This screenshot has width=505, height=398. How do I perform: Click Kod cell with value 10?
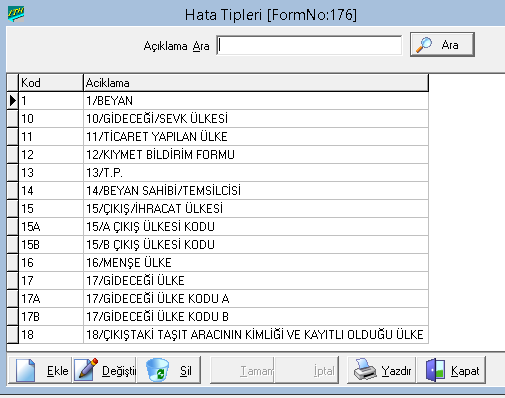tap(51, 119)
